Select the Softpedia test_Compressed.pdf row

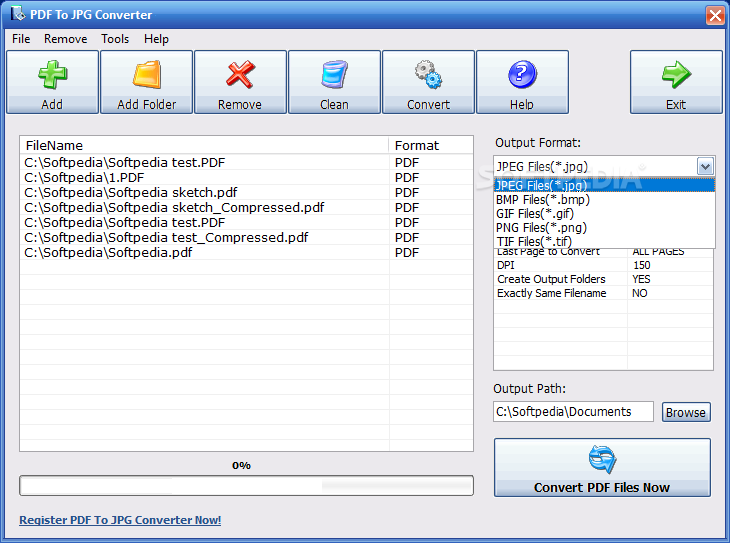(246, 238)
